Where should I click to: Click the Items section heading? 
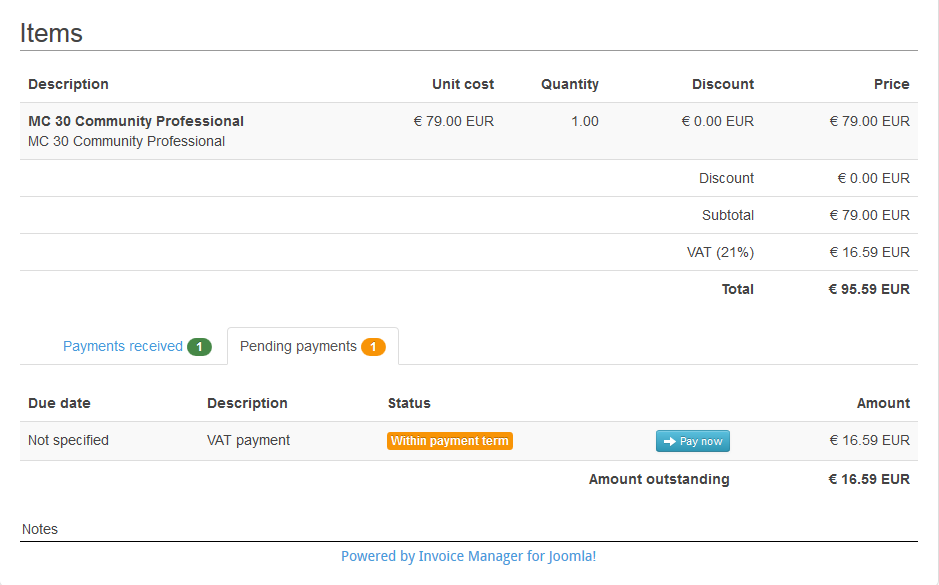coord(51,33)
